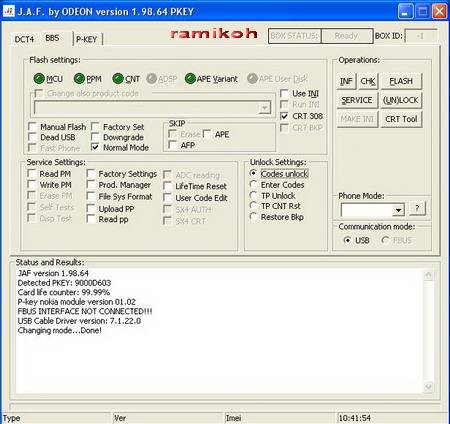This screenshot has height=424, width=450.
Task: Enable LifeTime Reset checkbox
Action: (167, 186)
